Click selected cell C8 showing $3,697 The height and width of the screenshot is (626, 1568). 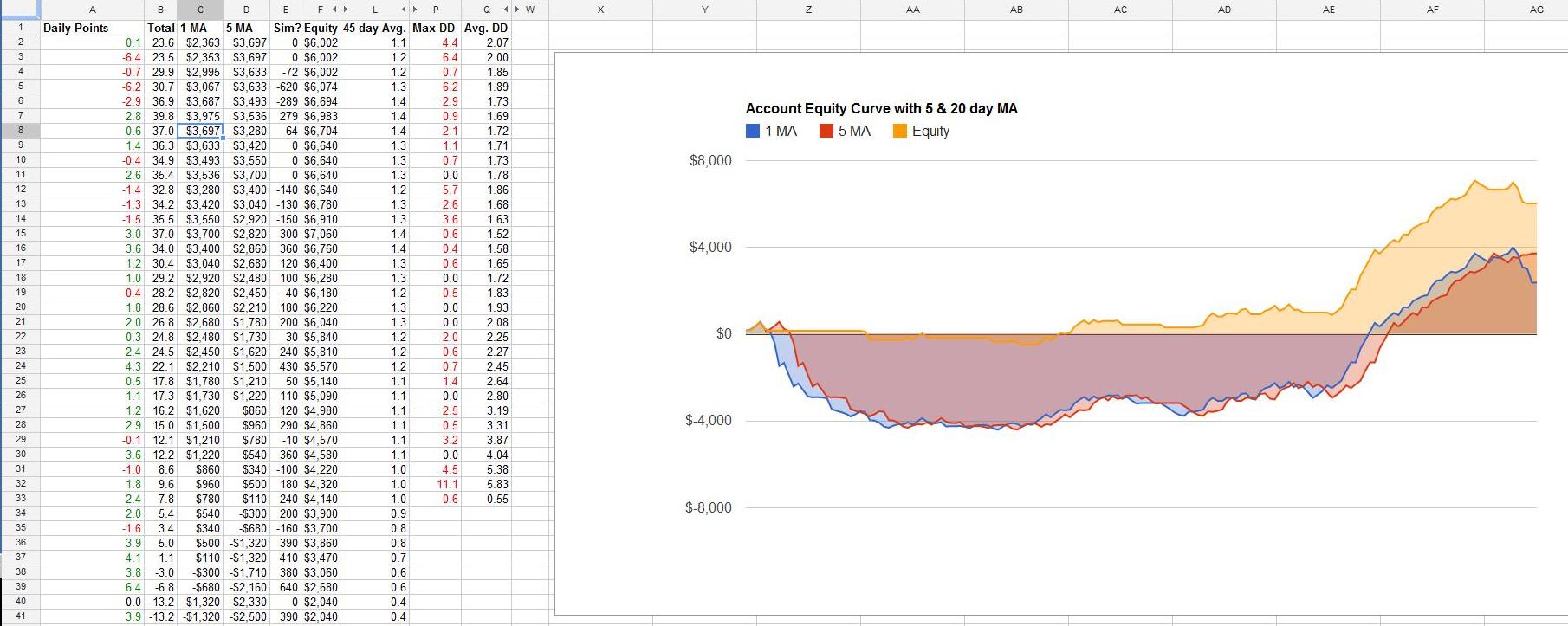point(201,131)
